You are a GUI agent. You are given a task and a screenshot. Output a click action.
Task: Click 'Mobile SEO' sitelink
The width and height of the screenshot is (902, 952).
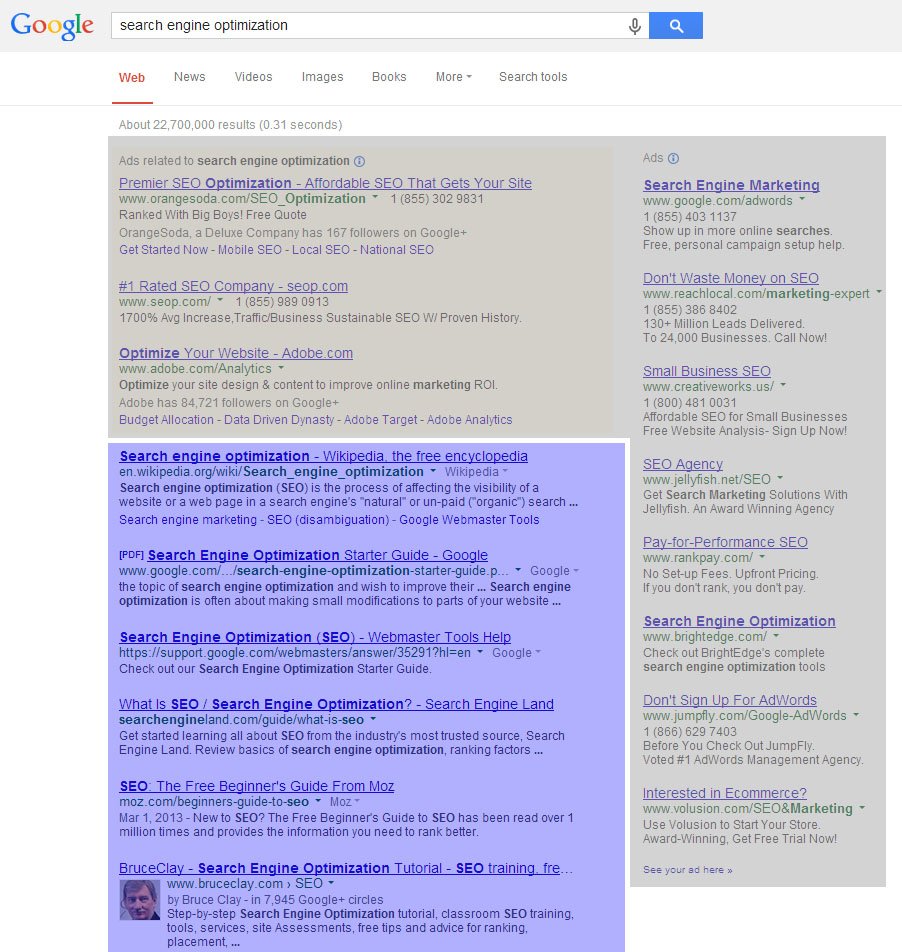pos(249,250)
